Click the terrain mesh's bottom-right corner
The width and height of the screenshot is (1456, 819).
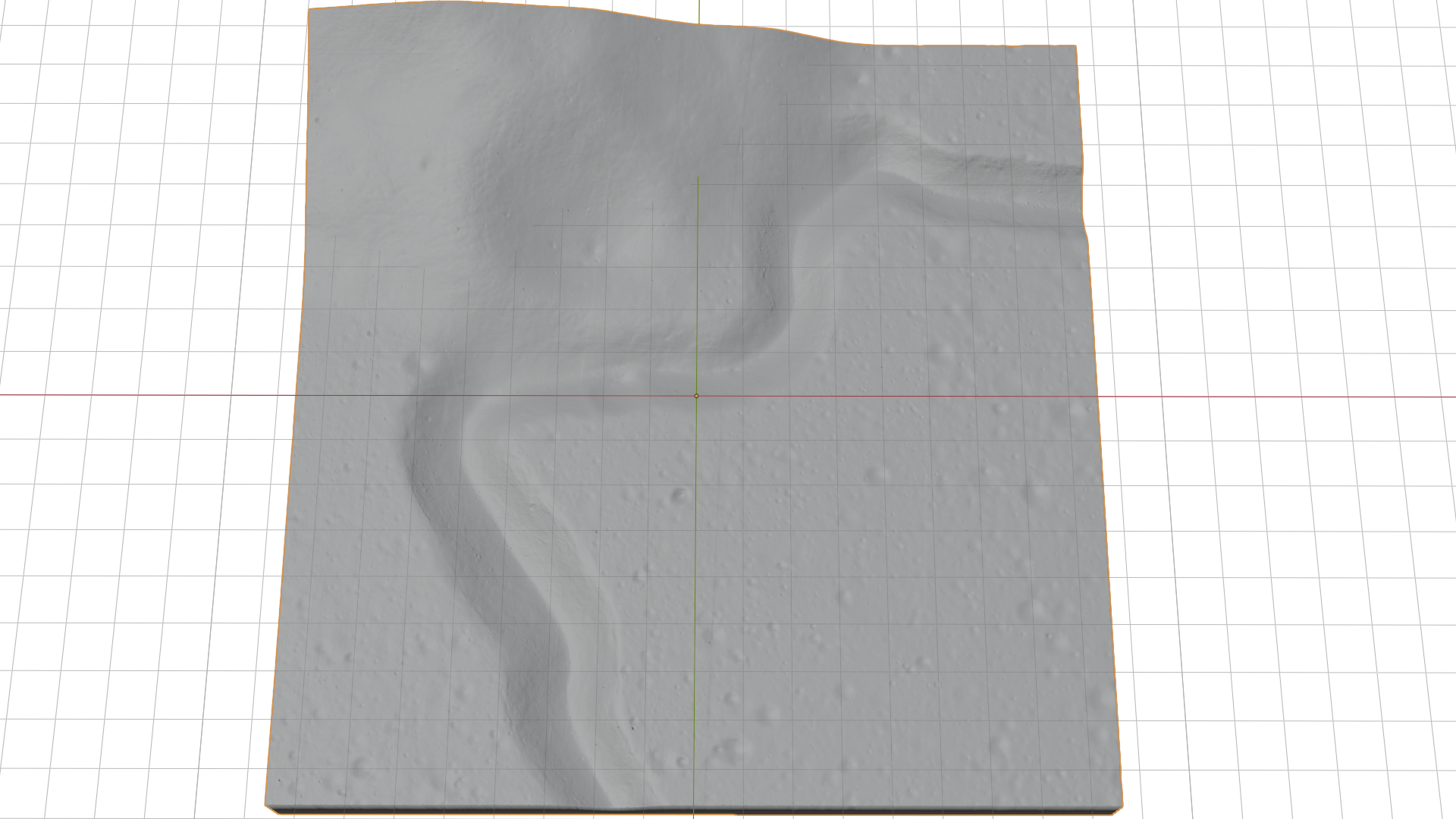(x=1122, y=806)
